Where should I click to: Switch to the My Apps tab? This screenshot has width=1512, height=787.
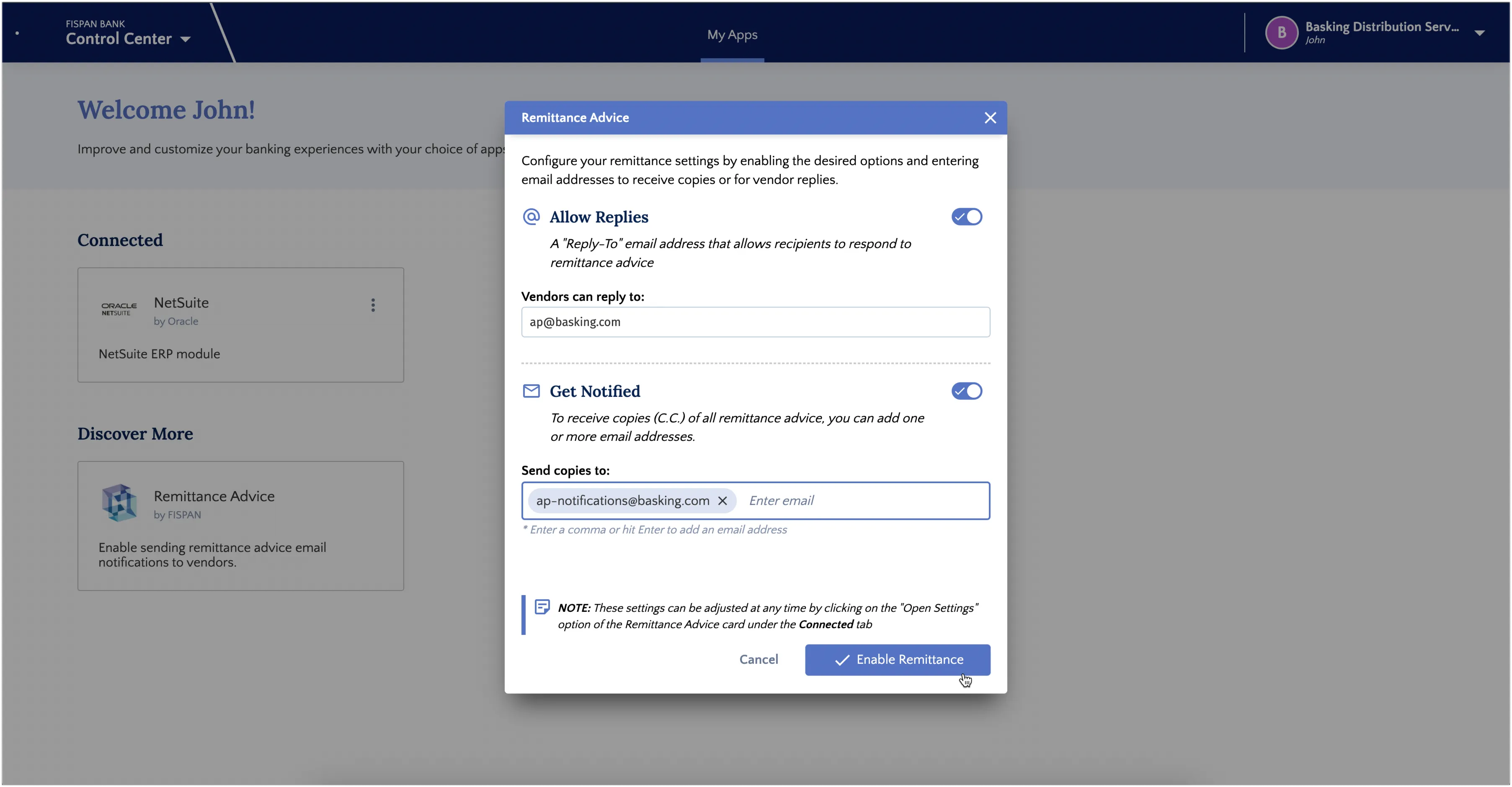[x=732, y=35]
